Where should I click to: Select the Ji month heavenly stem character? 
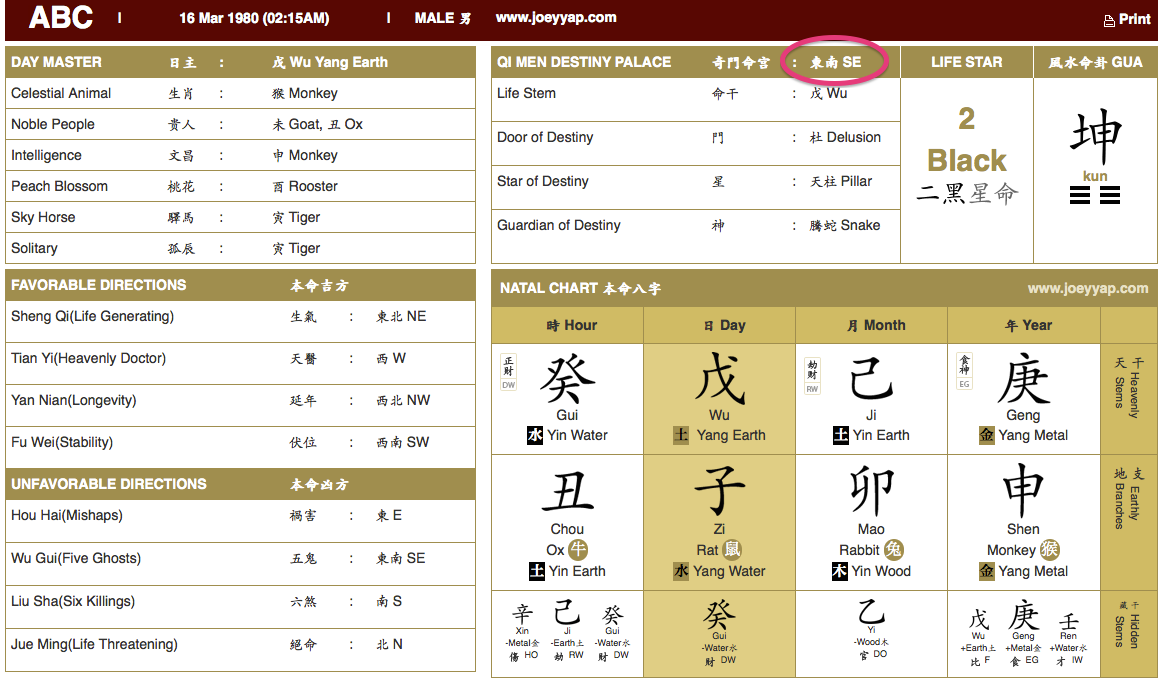point(871,378)
